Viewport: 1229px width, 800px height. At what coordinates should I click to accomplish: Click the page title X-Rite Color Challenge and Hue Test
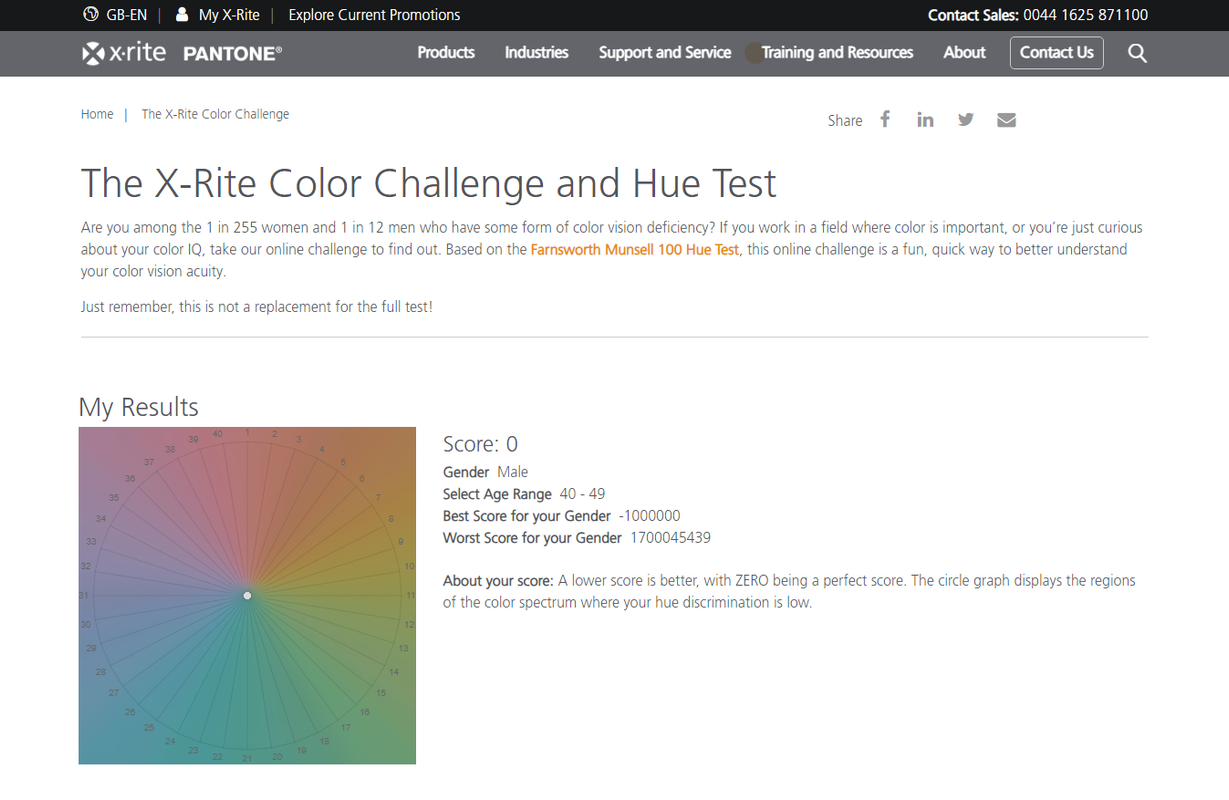[428, 184]
